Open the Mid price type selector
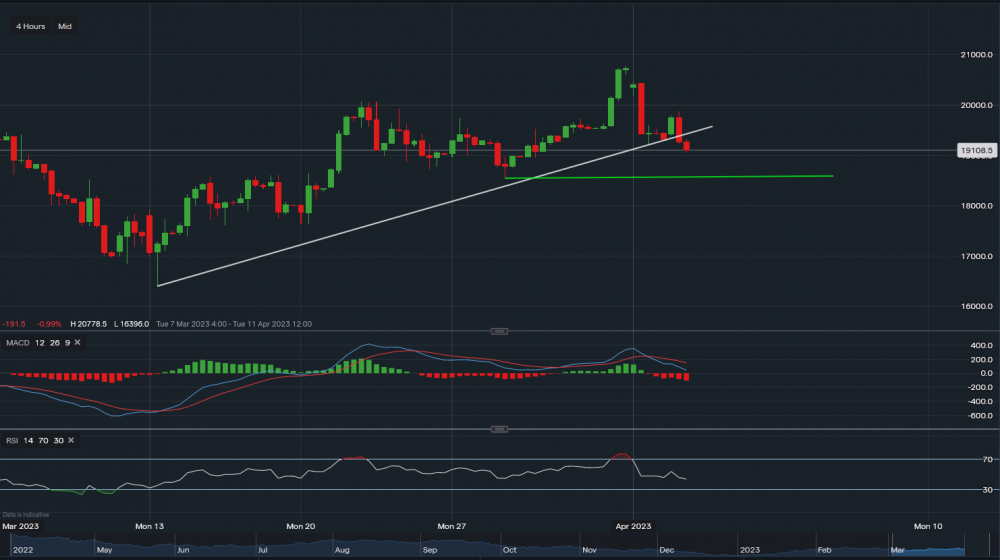Image resolution: width=1000 pixels, height=560 pixels. (x=65, y=26)
